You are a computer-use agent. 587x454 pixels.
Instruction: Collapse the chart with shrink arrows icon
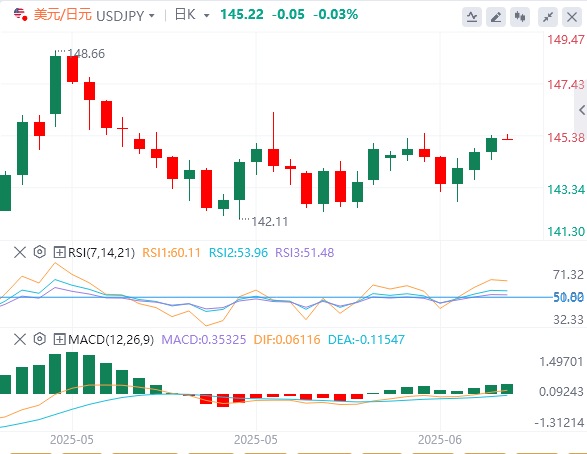[548, 17]
